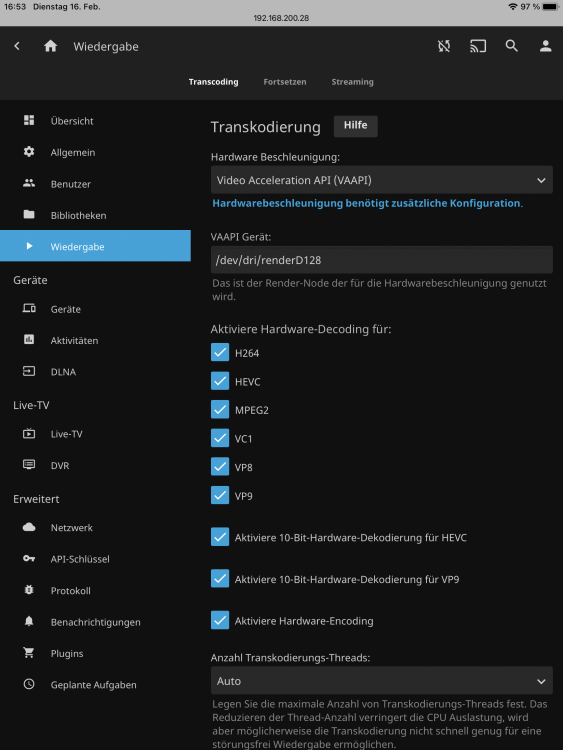
Task: Open the Anzahl Transkodierungs-Threads dropdown
Action: coord(382,681)
